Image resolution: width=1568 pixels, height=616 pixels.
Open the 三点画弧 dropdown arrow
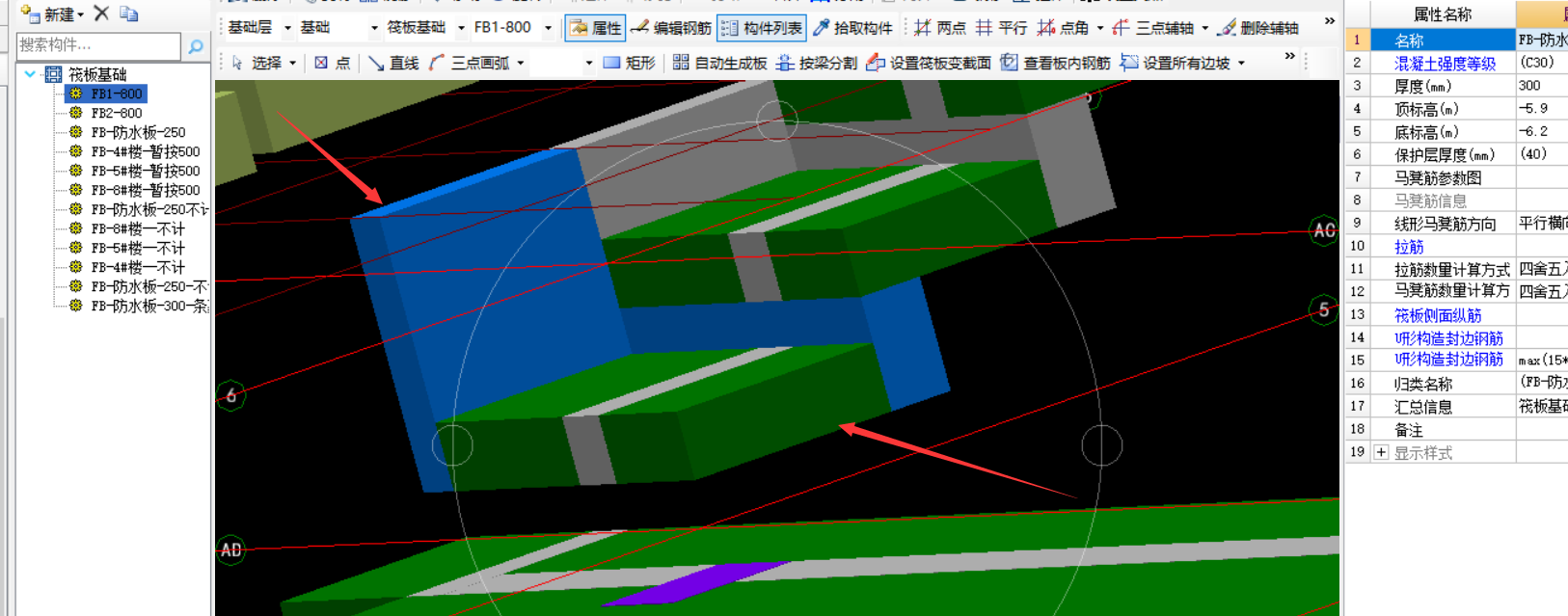point(521,63)
